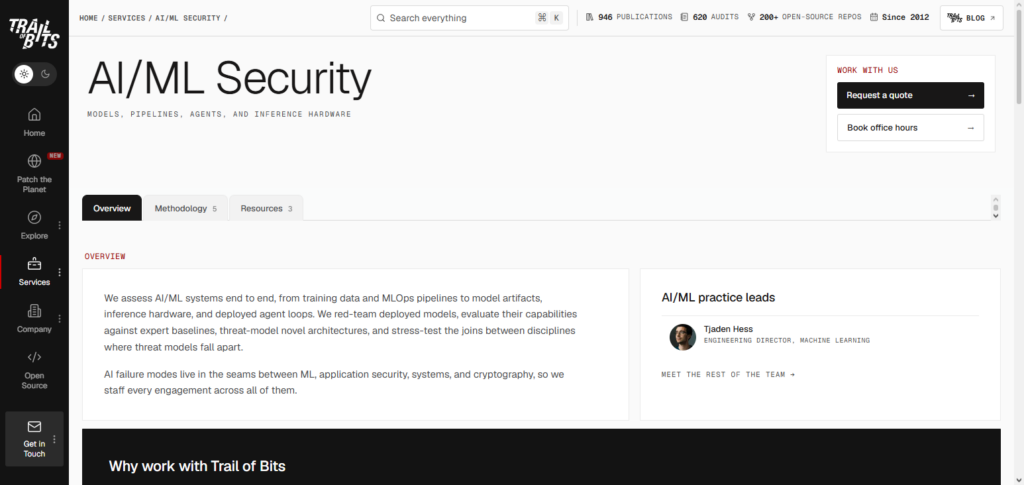1024x485 pixels.
Task: Follow Meet the rest of the team link
Action: coord(728,375)
